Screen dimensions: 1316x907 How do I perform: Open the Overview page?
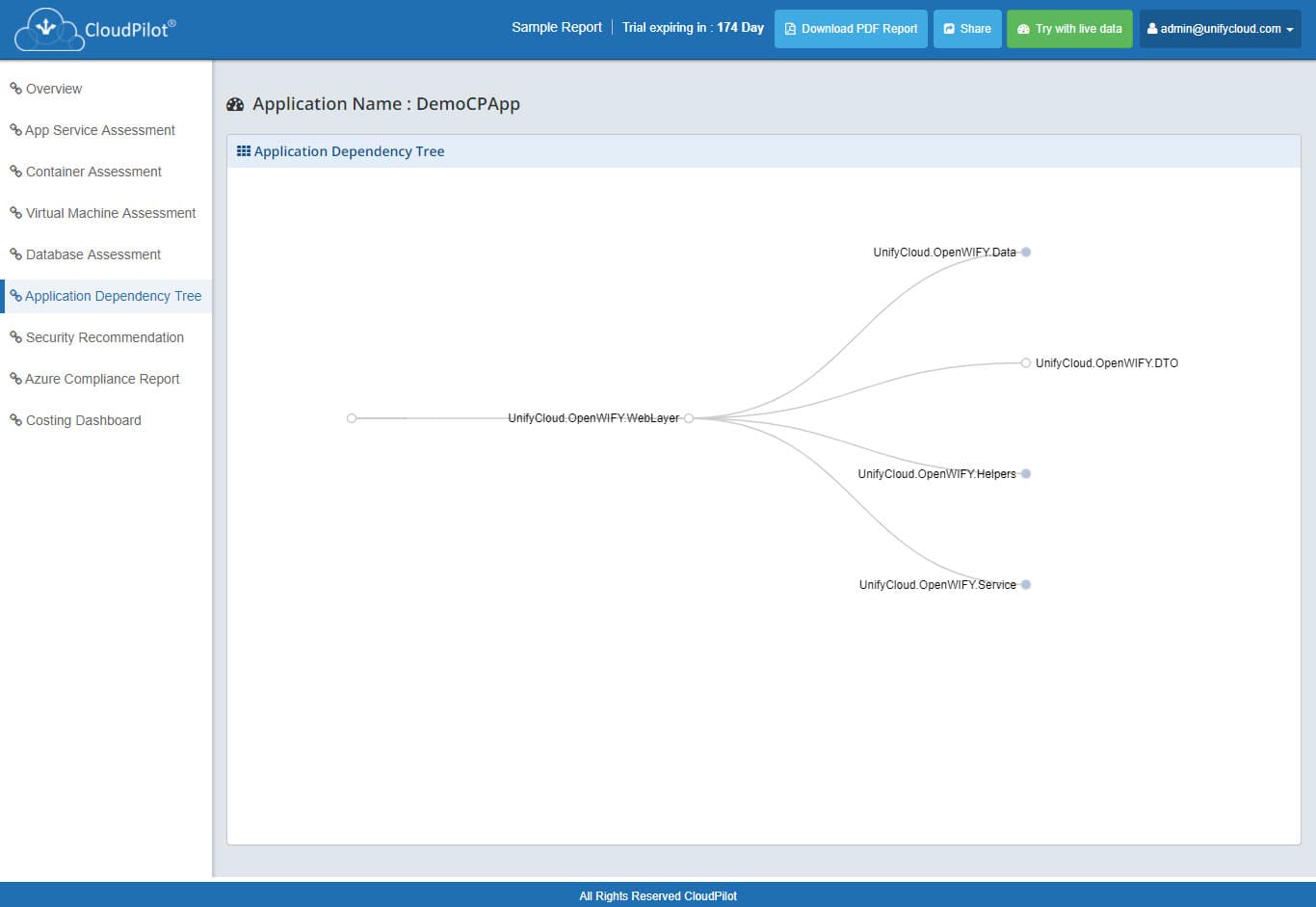pyautogui.click(x=54, y=89)
